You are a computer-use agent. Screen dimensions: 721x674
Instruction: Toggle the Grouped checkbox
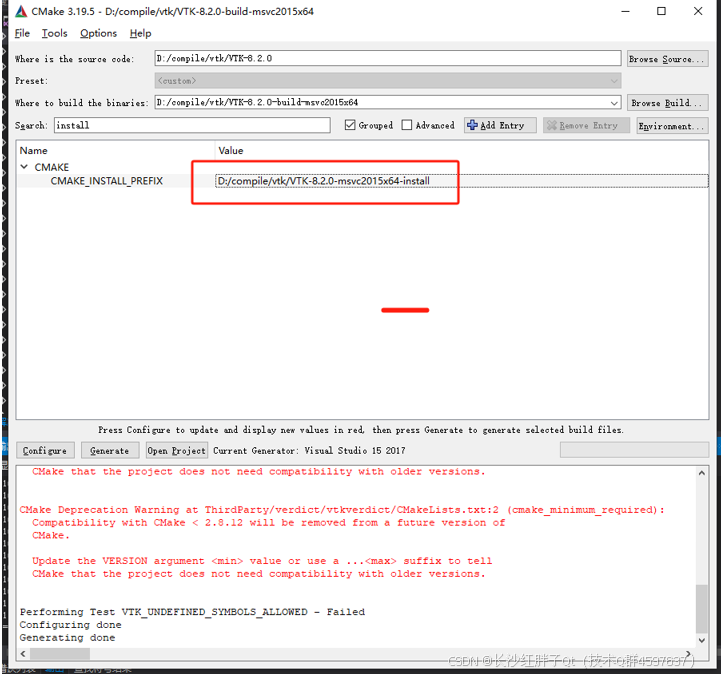pyautogui.click(x=350, y=125)
